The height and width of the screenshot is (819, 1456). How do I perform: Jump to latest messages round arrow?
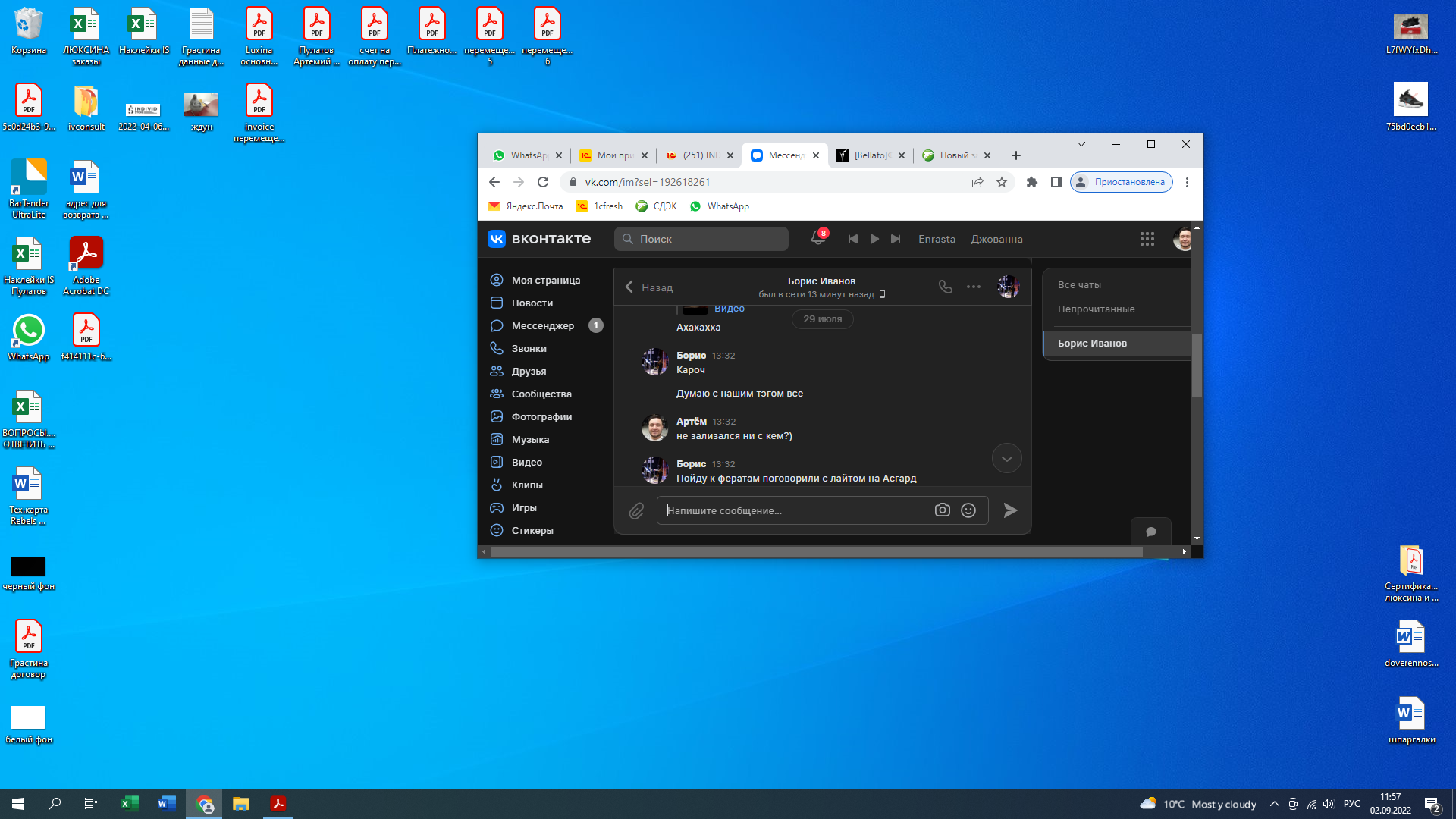(1006, 458)
